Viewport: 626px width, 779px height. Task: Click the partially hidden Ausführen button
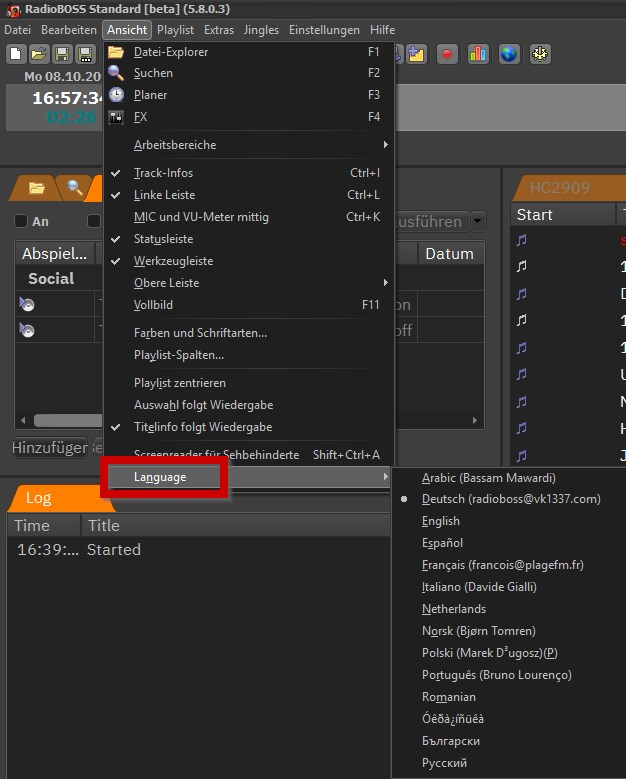coord(432,222)
